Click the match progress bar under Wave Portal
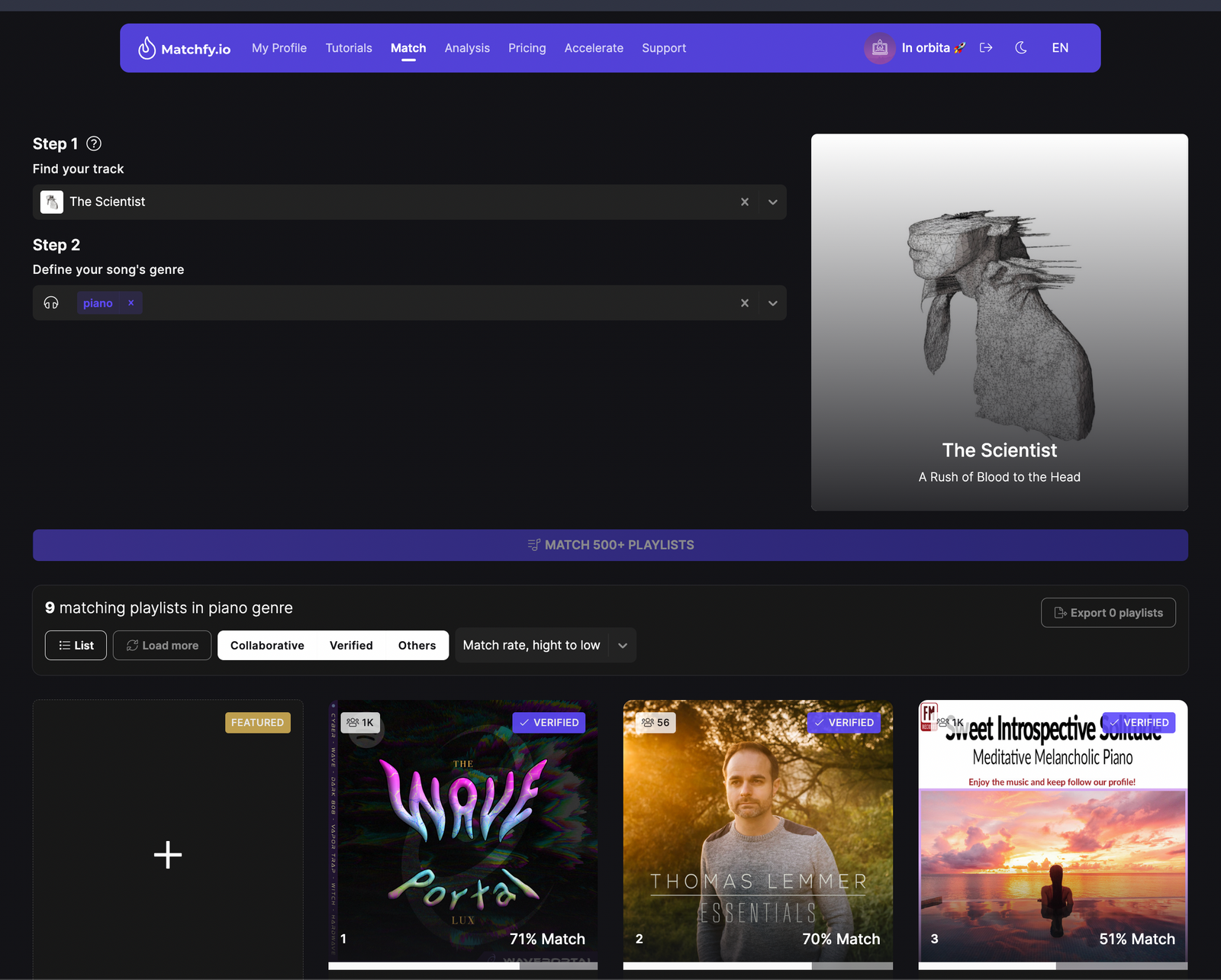Screen dimensions: 1221x980 tap(462, 965)
